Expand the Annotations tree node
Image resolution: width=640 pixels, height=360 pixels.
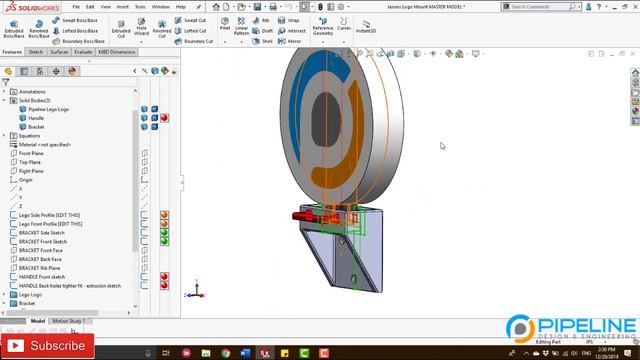(4, 91)
